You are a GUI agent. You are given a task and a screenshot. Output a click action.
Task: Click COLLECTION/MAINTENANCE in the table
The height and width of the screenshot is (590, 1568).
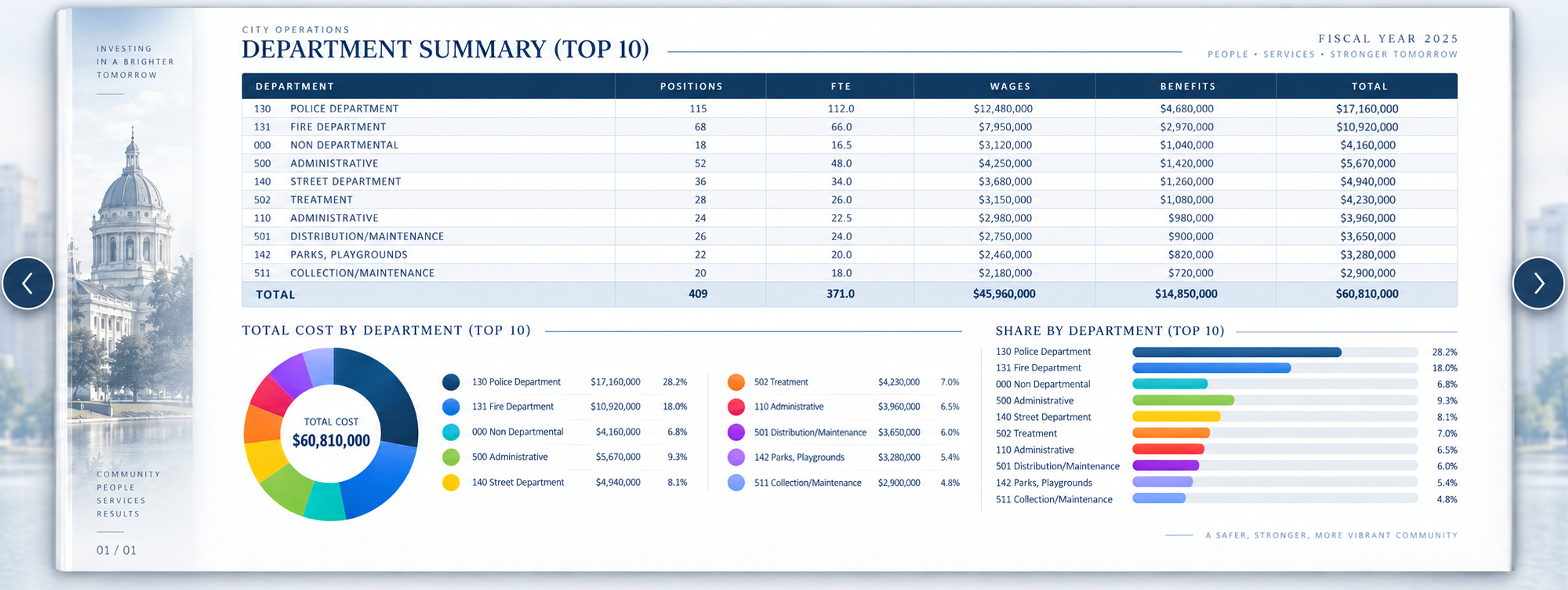pos(362,273)
